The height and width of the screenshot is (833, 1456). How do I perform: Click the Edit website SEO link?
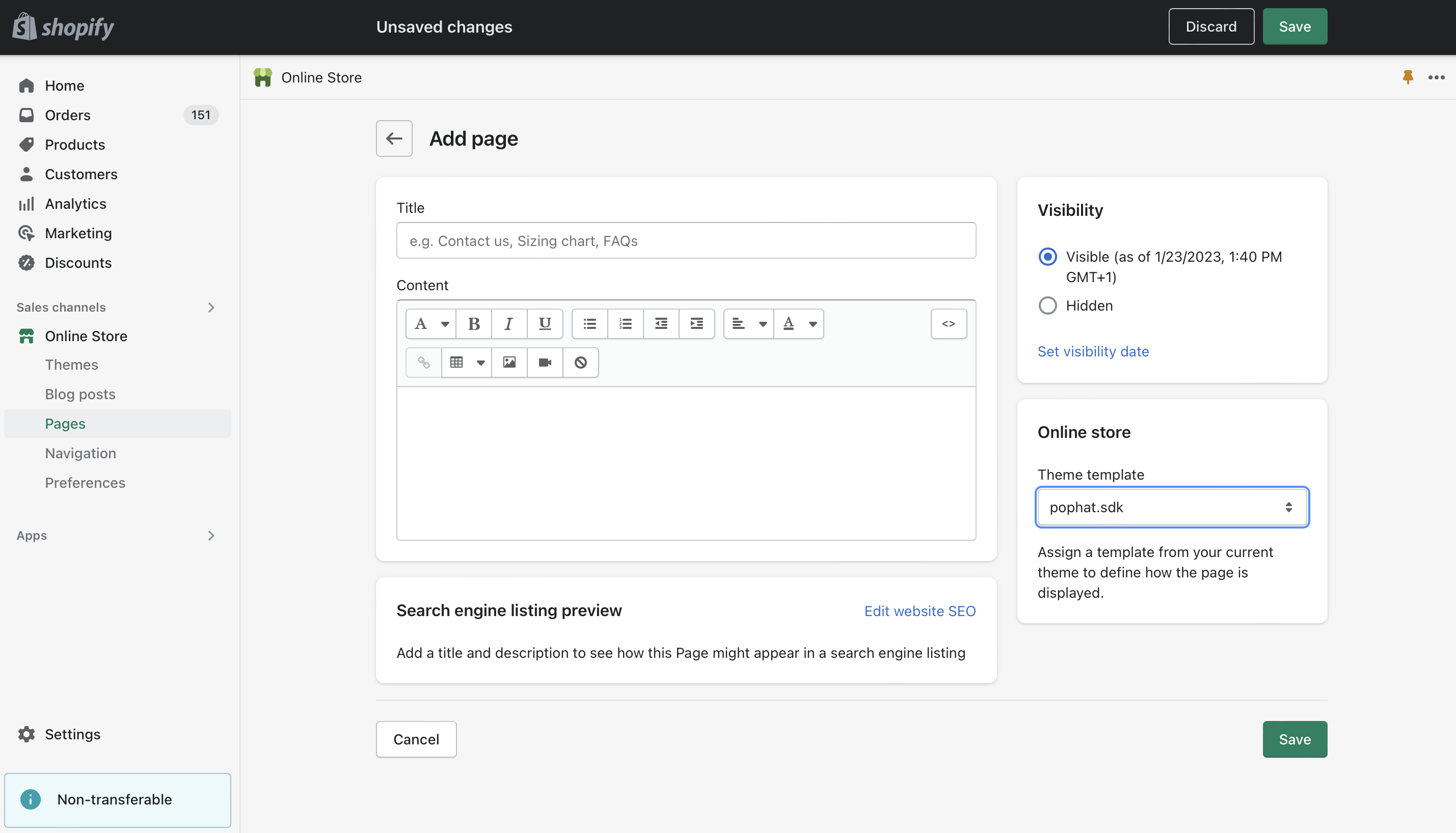tap(920, 611)
